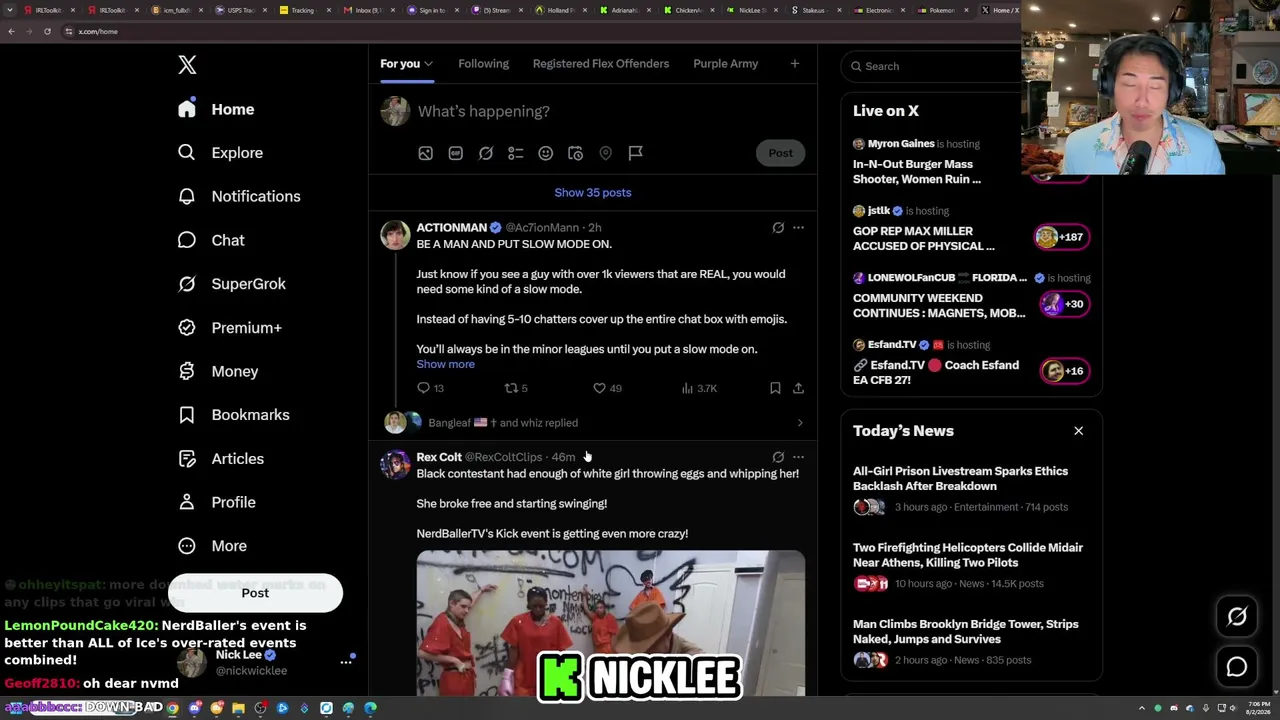This screenshot has width=1280, height=720.
Task: Go to Home in the sidebar
Action: coord(217,109)
